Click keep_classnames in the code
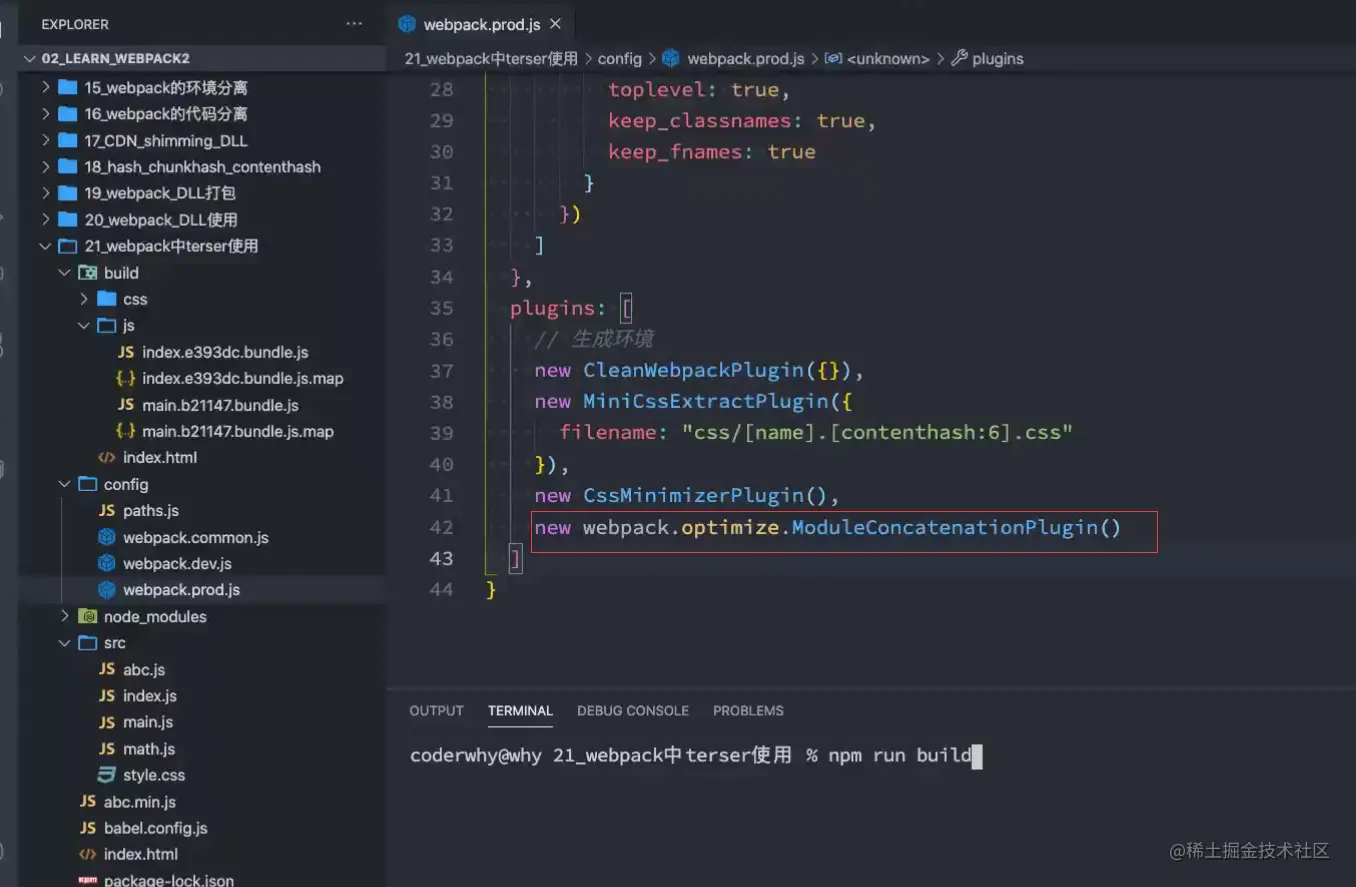 tap(701, 121)
